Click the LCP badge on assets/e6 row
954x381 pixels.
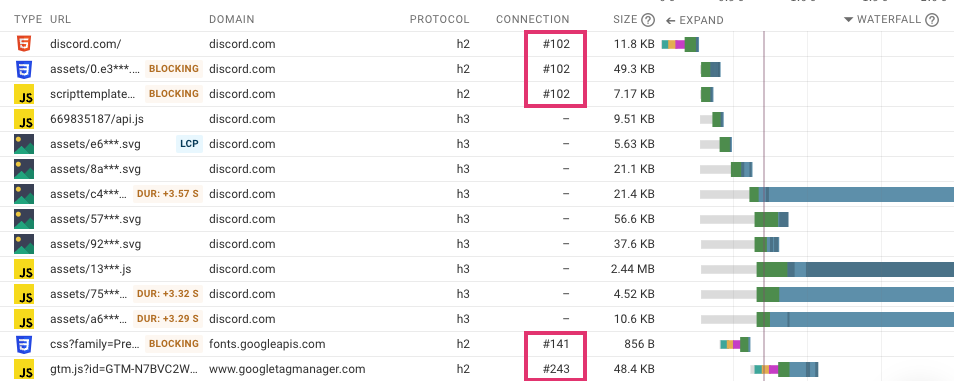(189, 144)
